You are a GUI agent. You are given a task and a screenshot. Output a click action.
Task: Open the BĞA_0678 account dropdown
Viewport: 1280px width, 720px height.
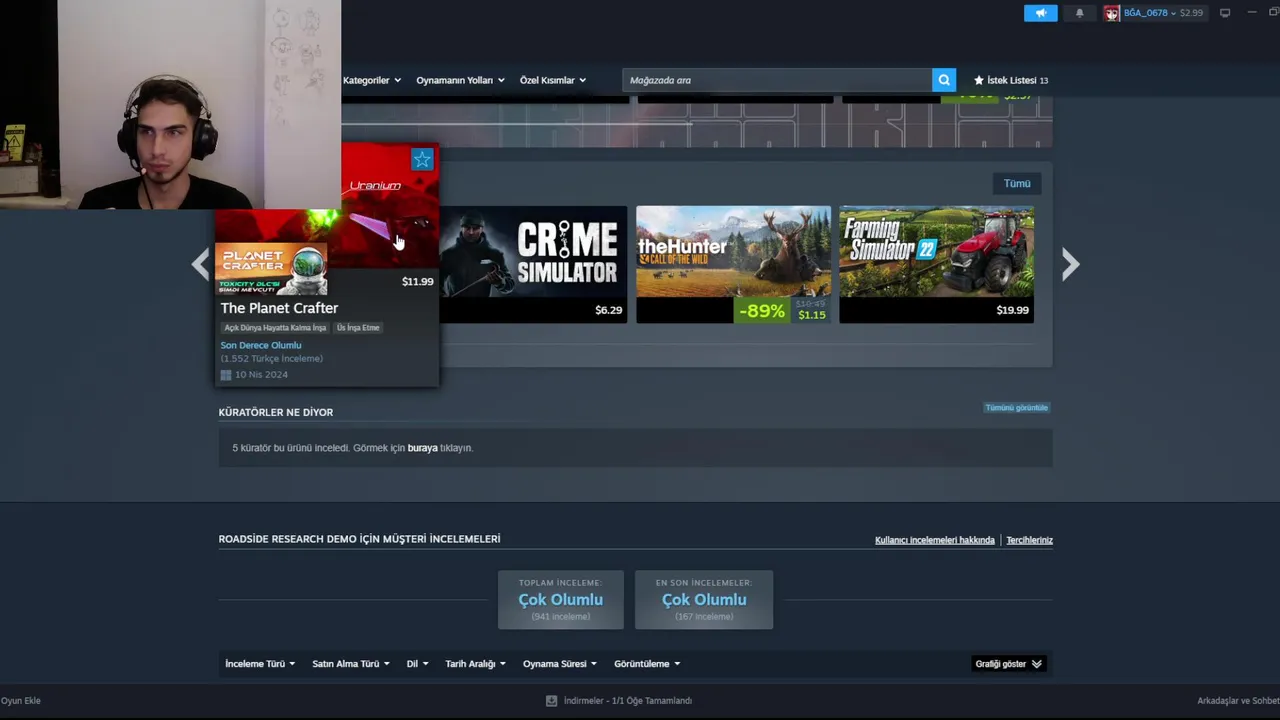tap(1149, 13)
